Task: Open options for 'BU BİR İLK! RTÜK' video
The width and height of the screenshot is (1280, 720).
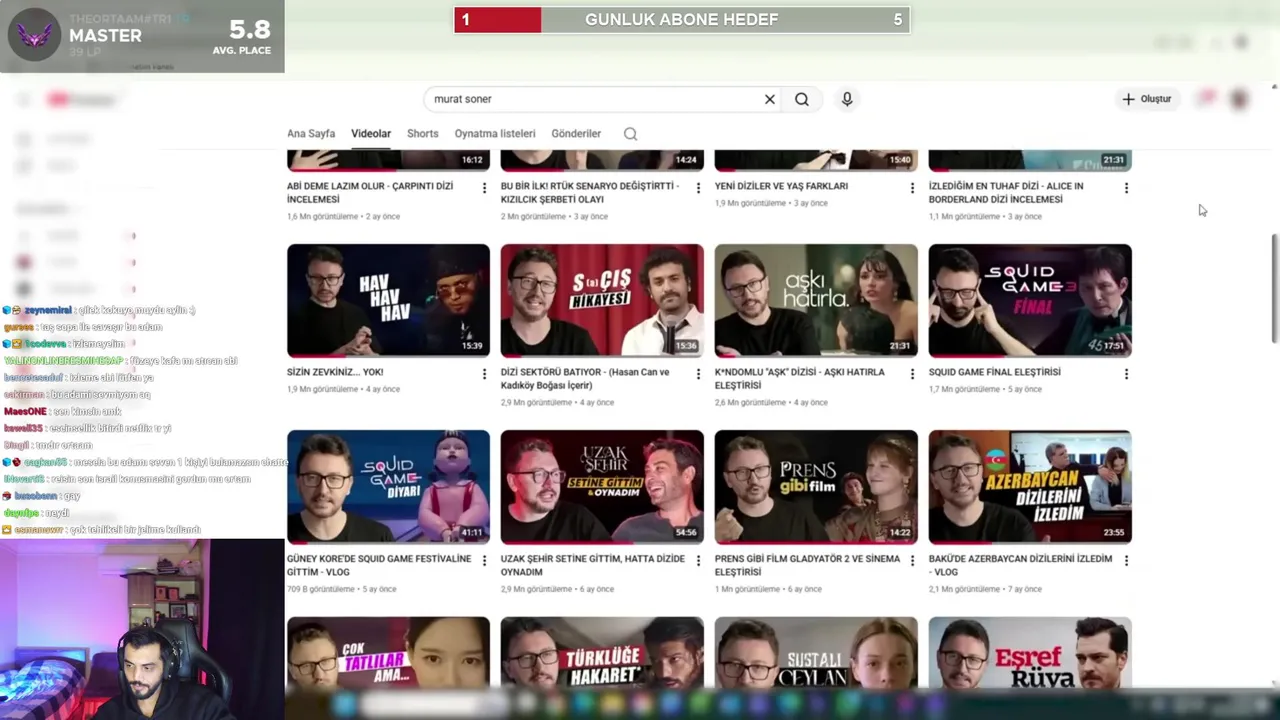Action: [x=698, y=188]
